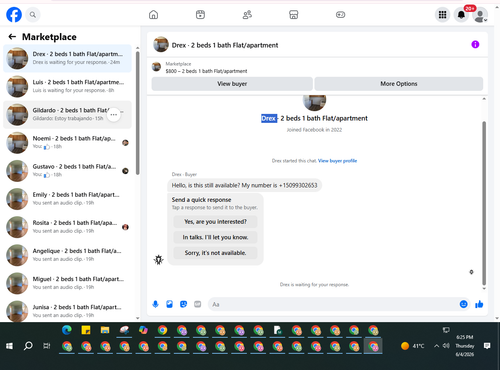Open the Emily conversation
Screen dimensions: 500x370
click(67, 199)
